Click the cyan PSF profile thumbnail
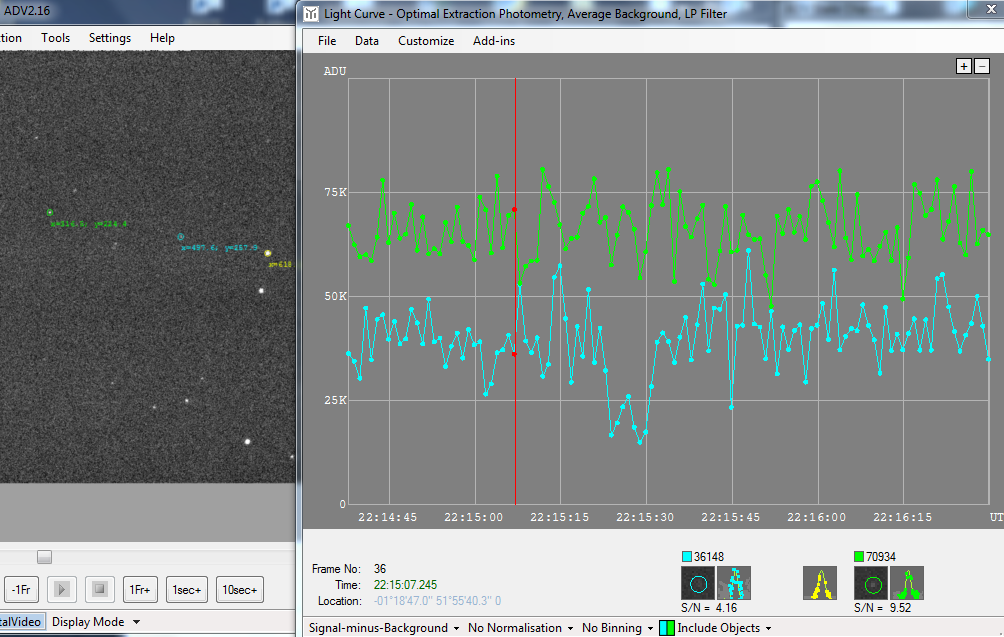This screenshot has height=637, width=1004. pyautogui.click(x=734, y=583)
